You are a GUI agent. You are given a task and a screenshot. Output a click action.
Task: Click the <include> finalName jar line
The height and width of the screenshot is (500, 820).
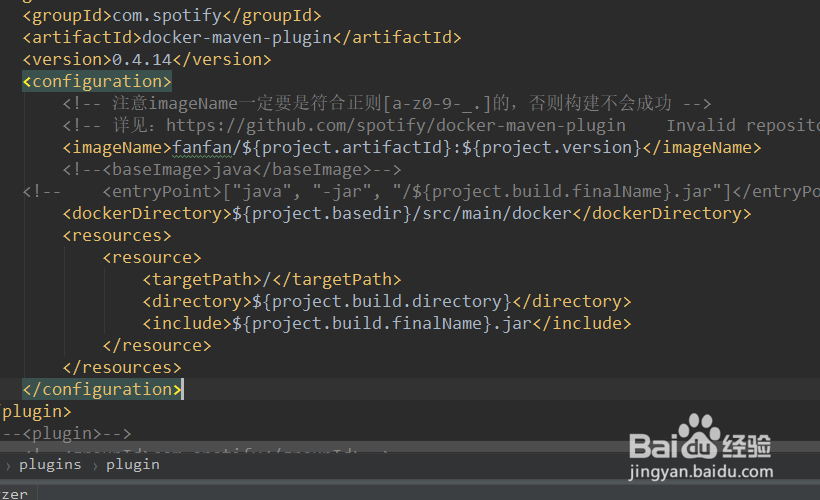click(387, 323)
